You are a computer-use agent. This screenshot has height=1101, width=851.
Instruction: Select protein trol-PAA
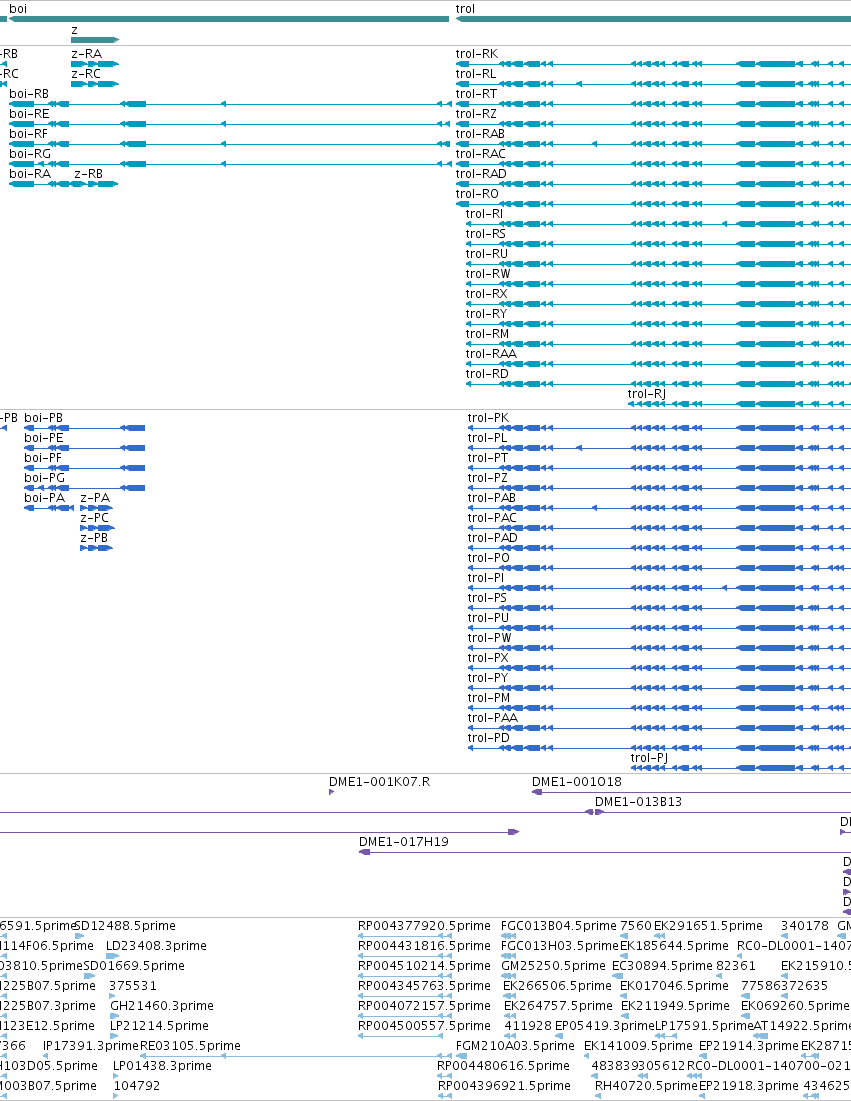[659, 728]
